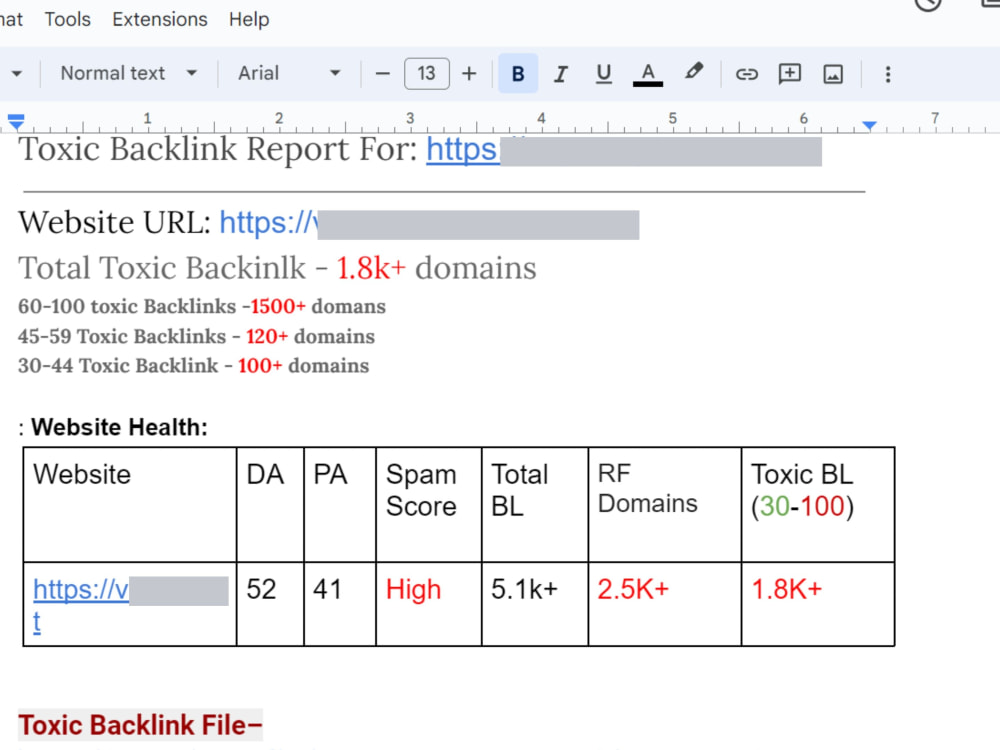Viewport: 1000px width, 750px height.
Task: Open the Arial font dropdown
Action: click(x=288, y=73)
